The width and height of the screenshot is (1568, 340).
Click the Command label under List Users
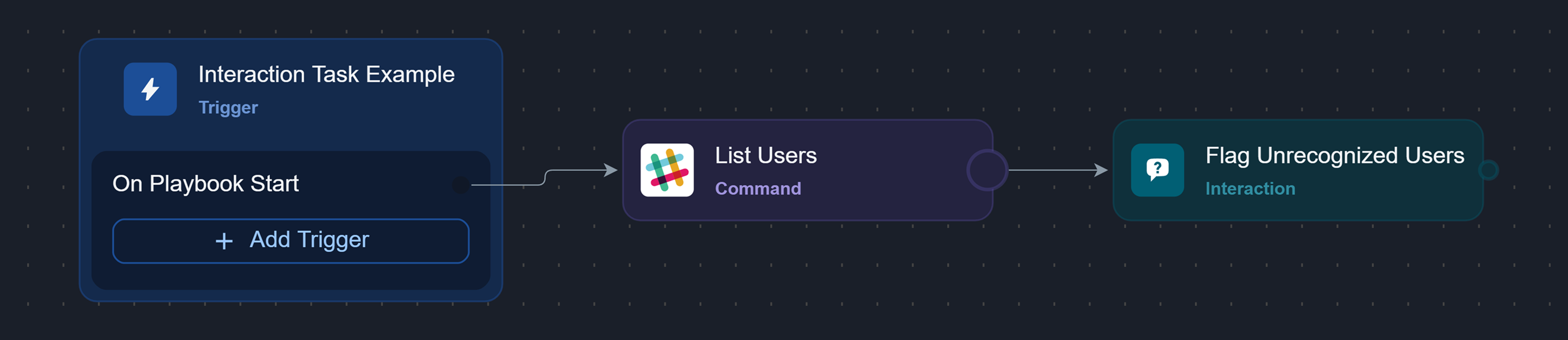click(758, 189)
